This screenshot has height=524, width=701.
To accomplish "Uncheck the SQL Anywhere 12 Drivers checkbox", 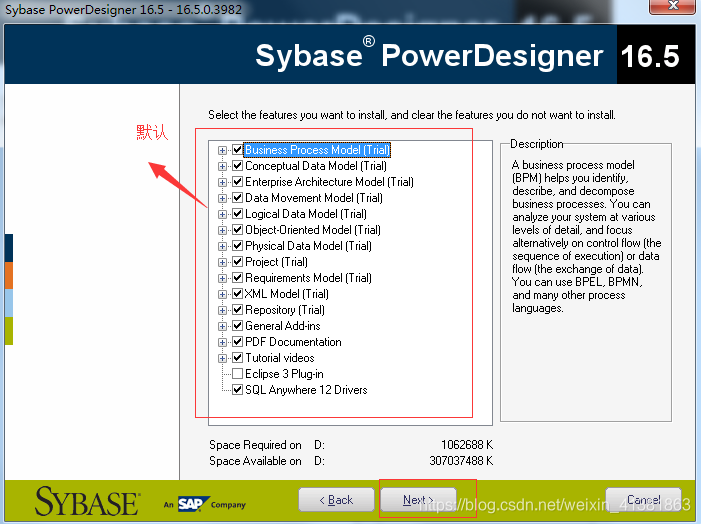I will click(237, 390).
